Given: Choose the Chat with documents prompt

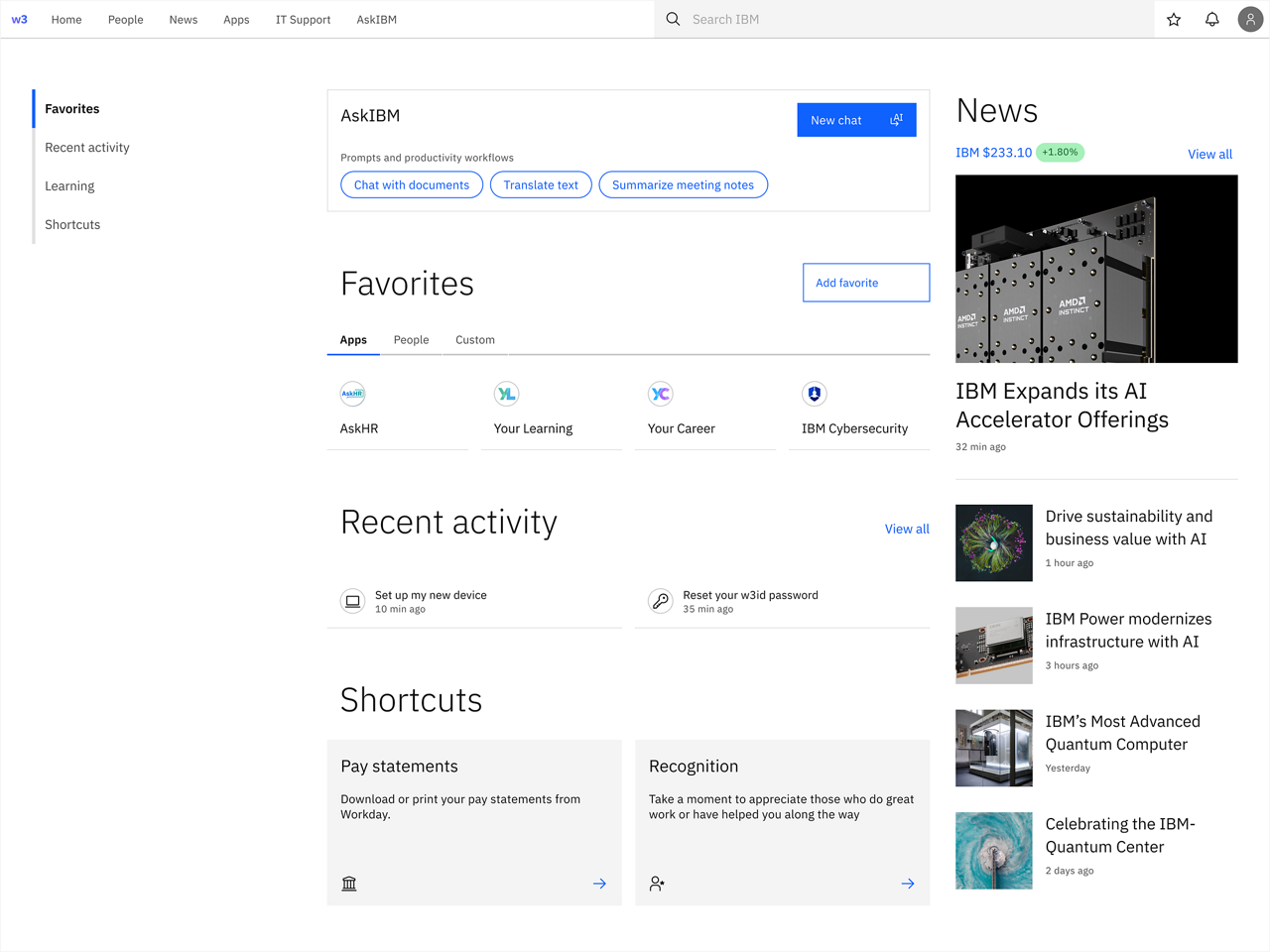Looking at the screenshot, I should pyautogui.click(x=412, y=185).
